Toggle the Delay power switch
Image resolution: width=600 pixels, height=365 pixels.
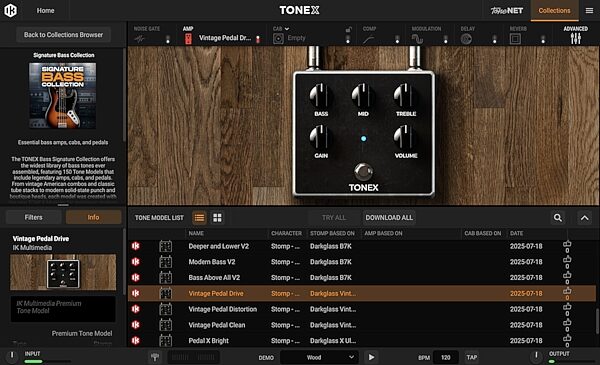pyautogui.click(x=494, y=39)
